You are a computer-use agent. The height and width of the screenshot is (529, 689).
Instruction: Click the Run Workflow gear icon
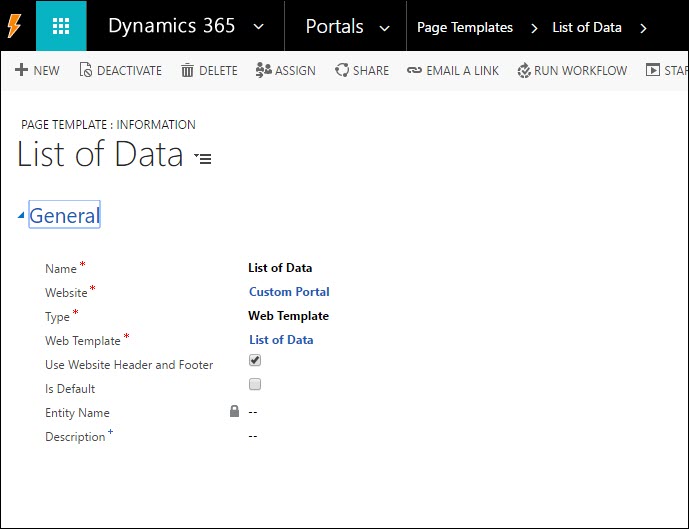click(523, 70)
